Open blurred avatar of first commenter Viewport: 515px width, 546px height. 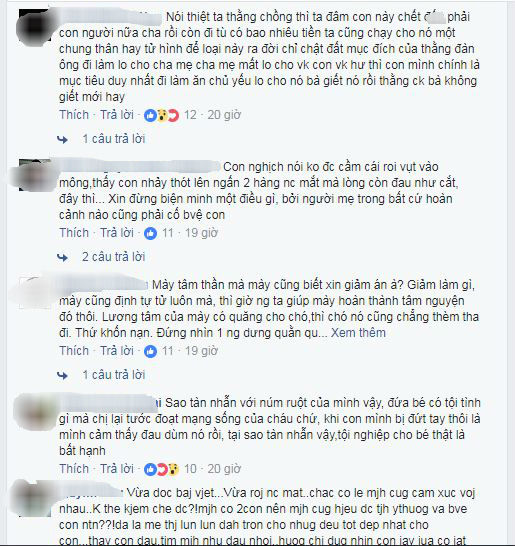coord(35,26)
